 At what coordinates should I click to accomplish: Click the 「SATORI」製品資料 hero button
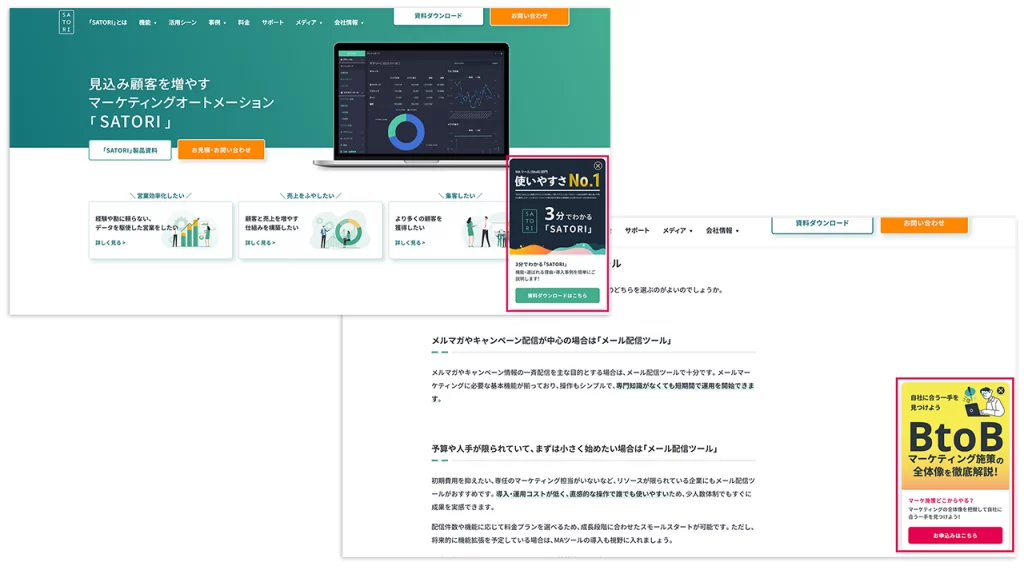(x=130, y=150)
